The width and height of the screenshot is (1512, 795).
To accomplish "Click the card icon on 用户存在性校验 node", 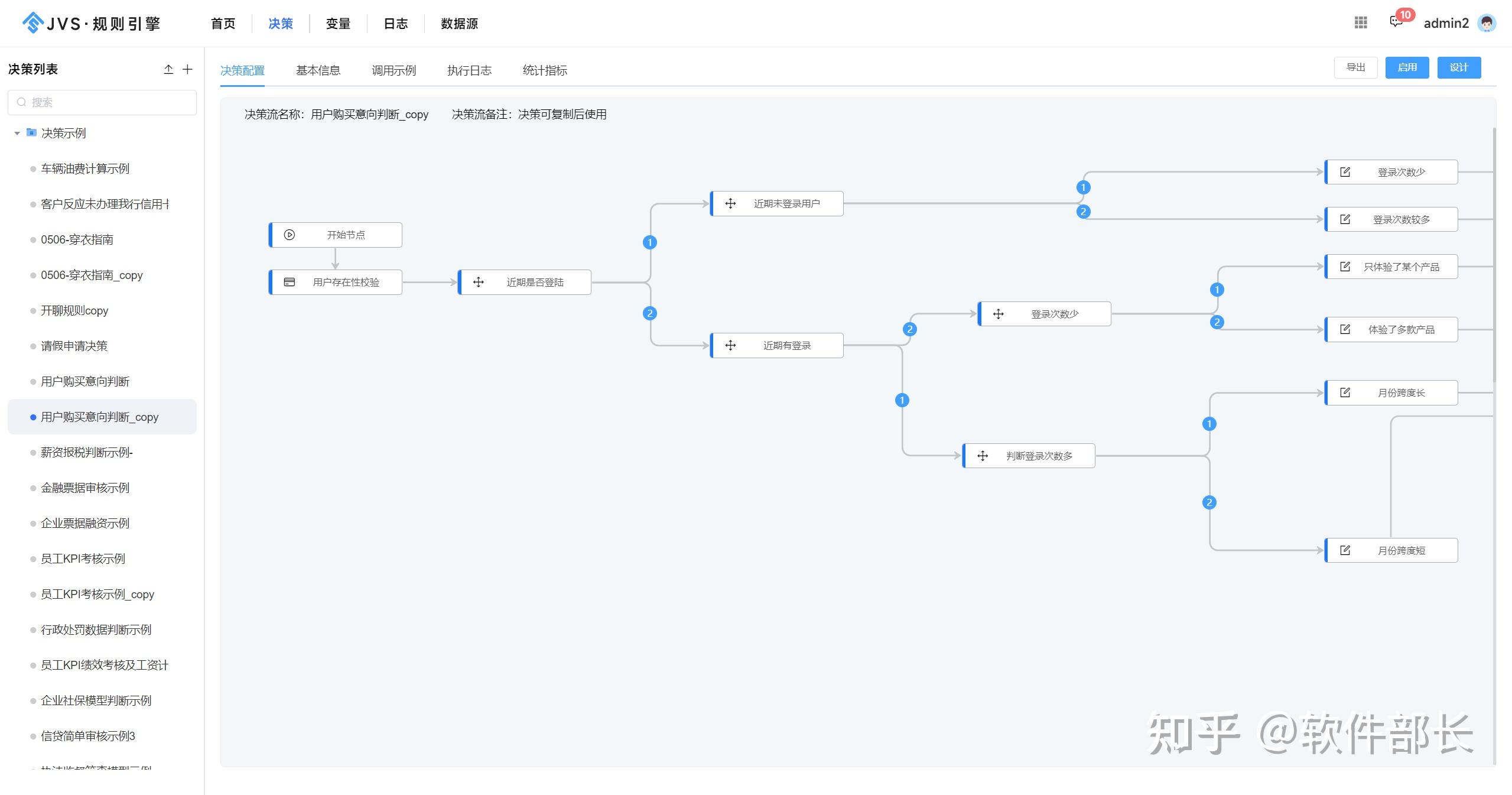I will pos(289,282).
